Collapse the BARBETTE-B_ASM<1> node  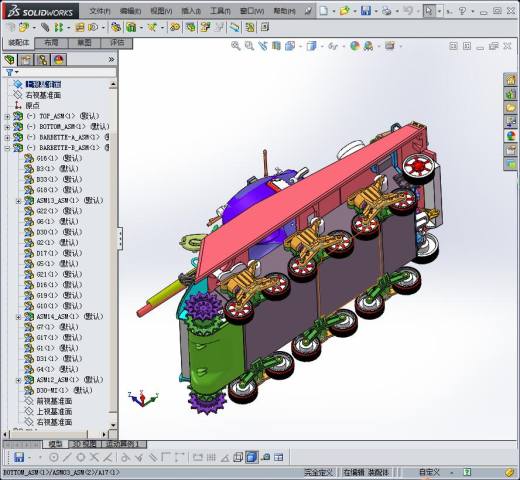pyautogui.click(x=7, y=148)
